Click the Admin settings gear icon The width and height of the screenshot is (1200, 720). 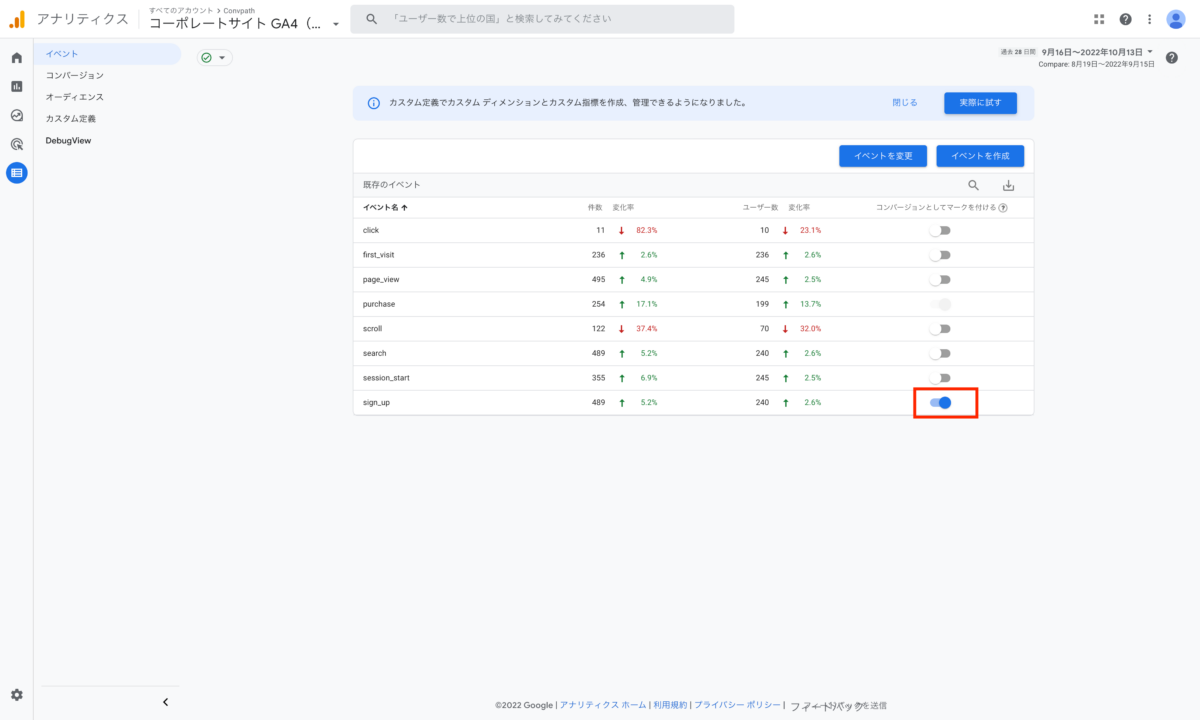click(x=17, y=695)
